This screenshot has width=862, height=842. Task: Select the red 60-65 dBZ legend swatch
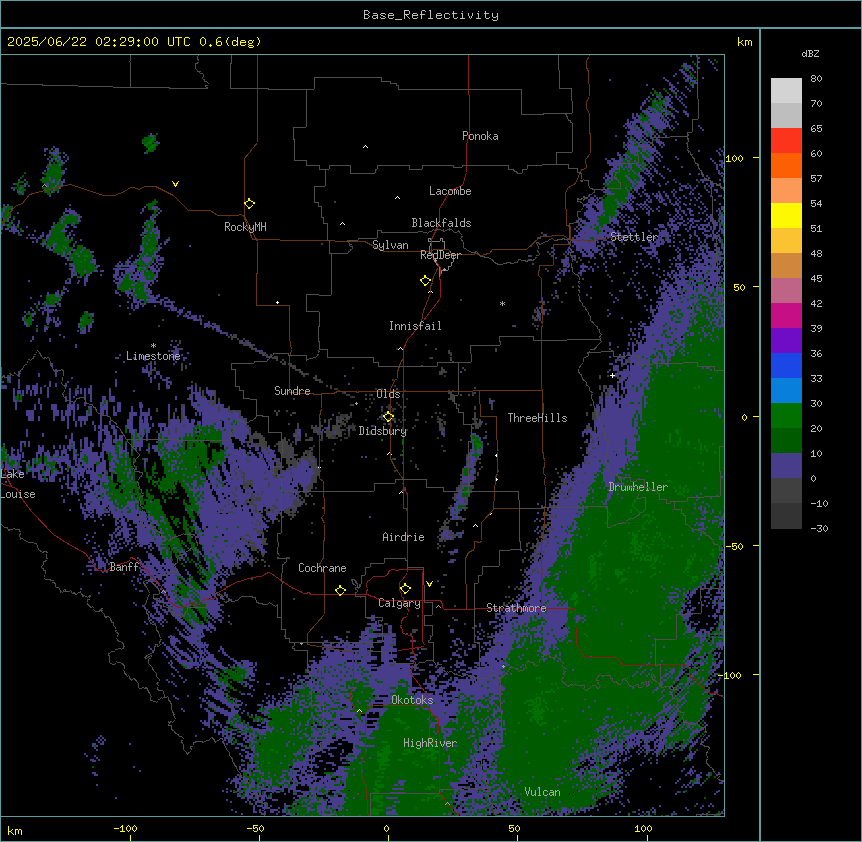click(x=786, y=141)
